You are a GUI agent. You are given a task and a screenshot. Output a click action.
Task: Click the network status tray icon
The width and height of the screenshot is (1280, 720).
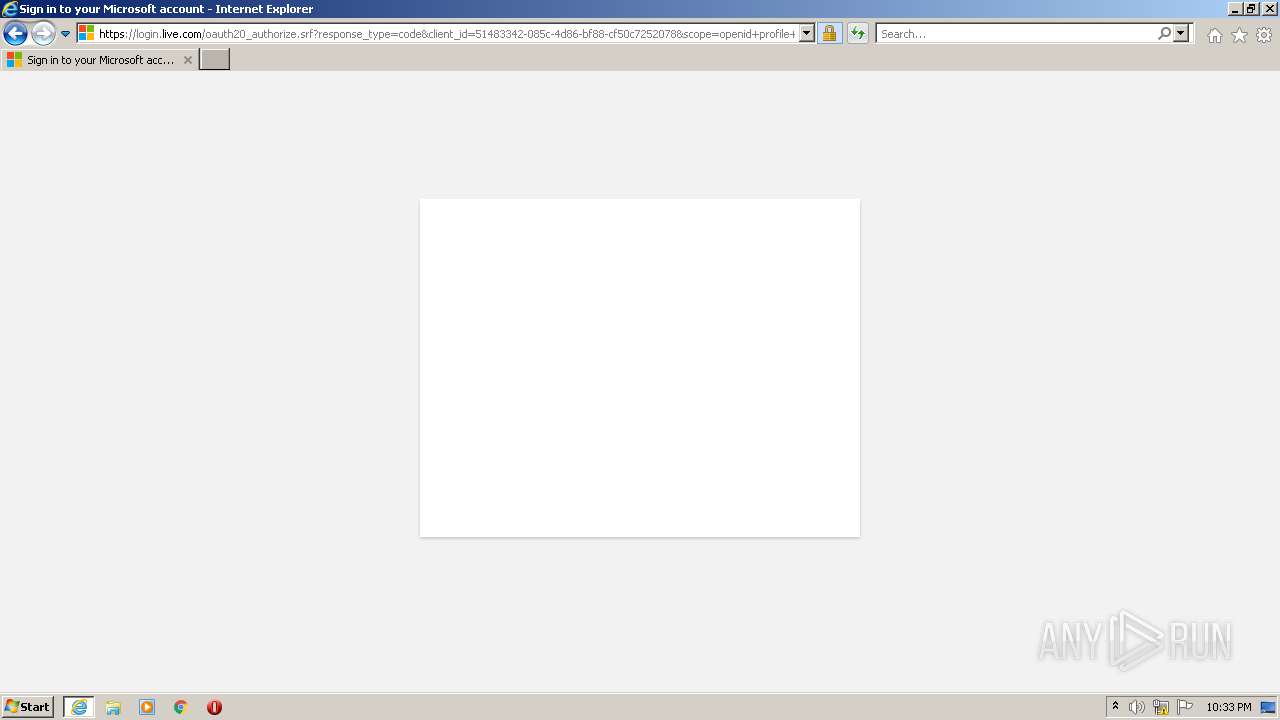click(1161, 707)
